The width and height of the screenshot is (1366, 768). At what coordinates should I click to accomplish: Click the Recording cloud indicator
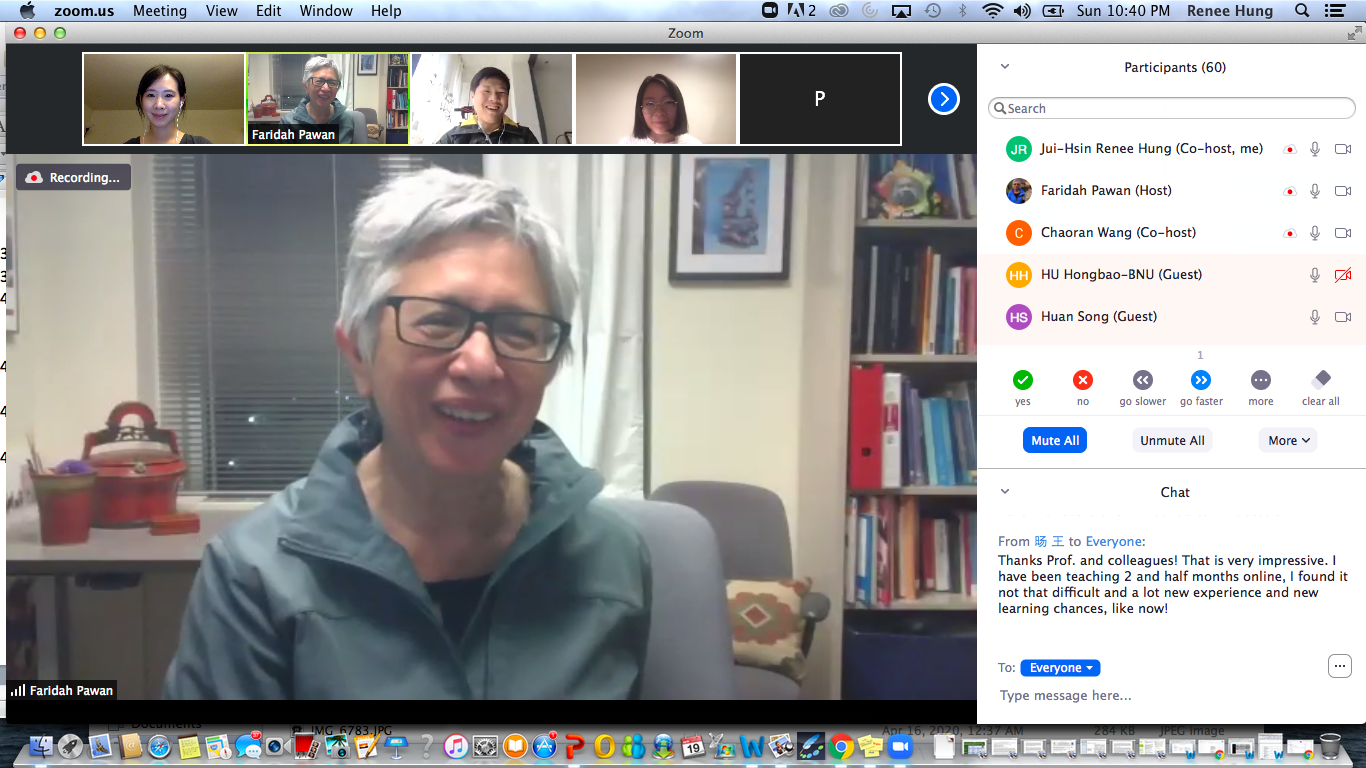point(73,177)
